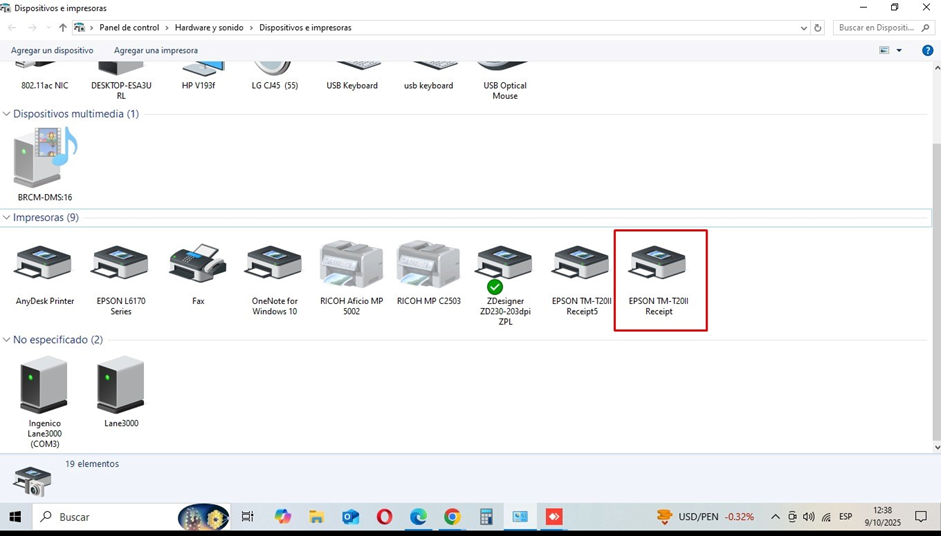Click the BRCM-DMS:16 multimedia device
Viewport: 941px width, 536px height.
coord(45,160)
